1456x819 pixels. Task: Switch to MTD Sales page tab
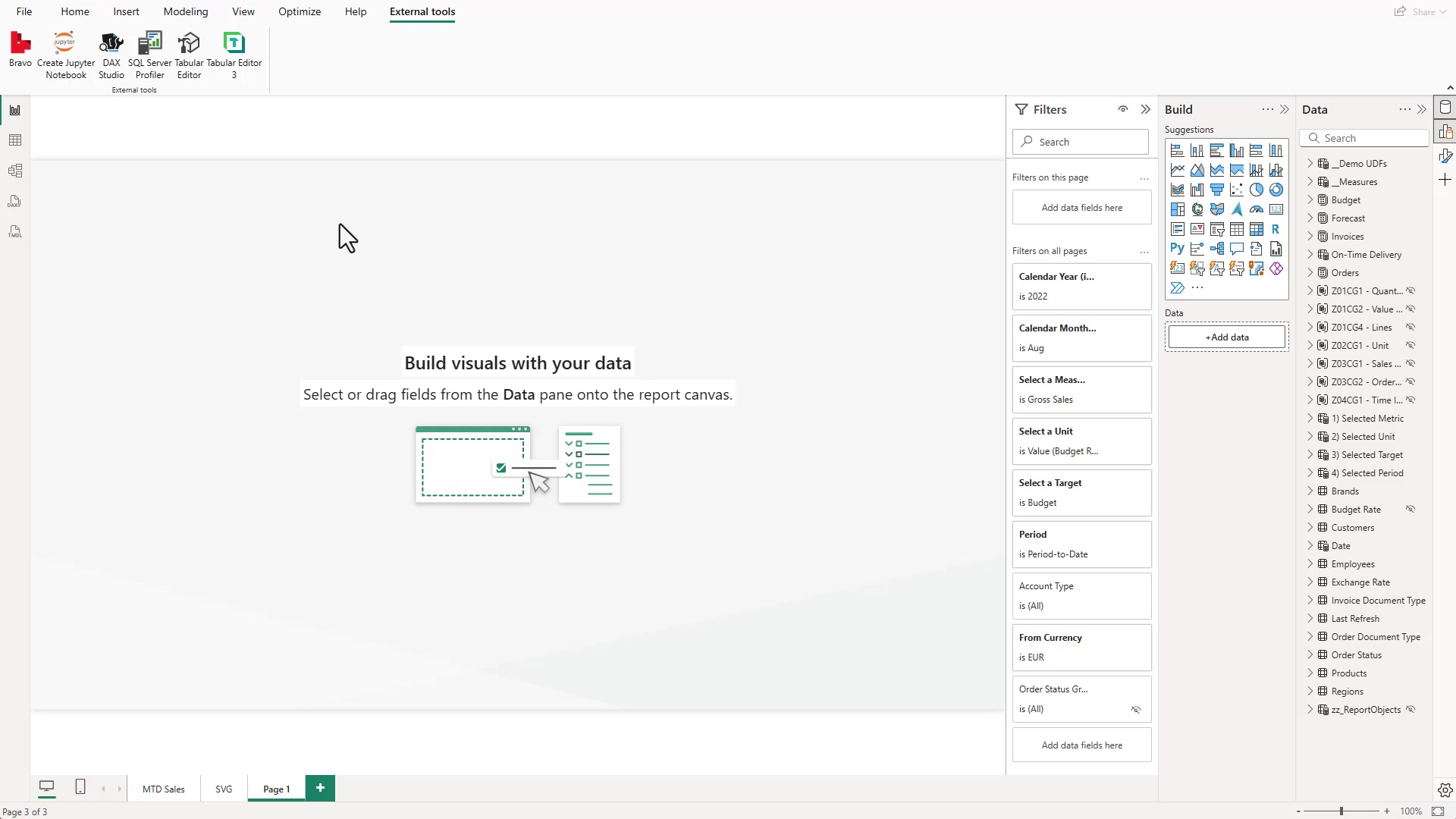[x=164, y=789]
